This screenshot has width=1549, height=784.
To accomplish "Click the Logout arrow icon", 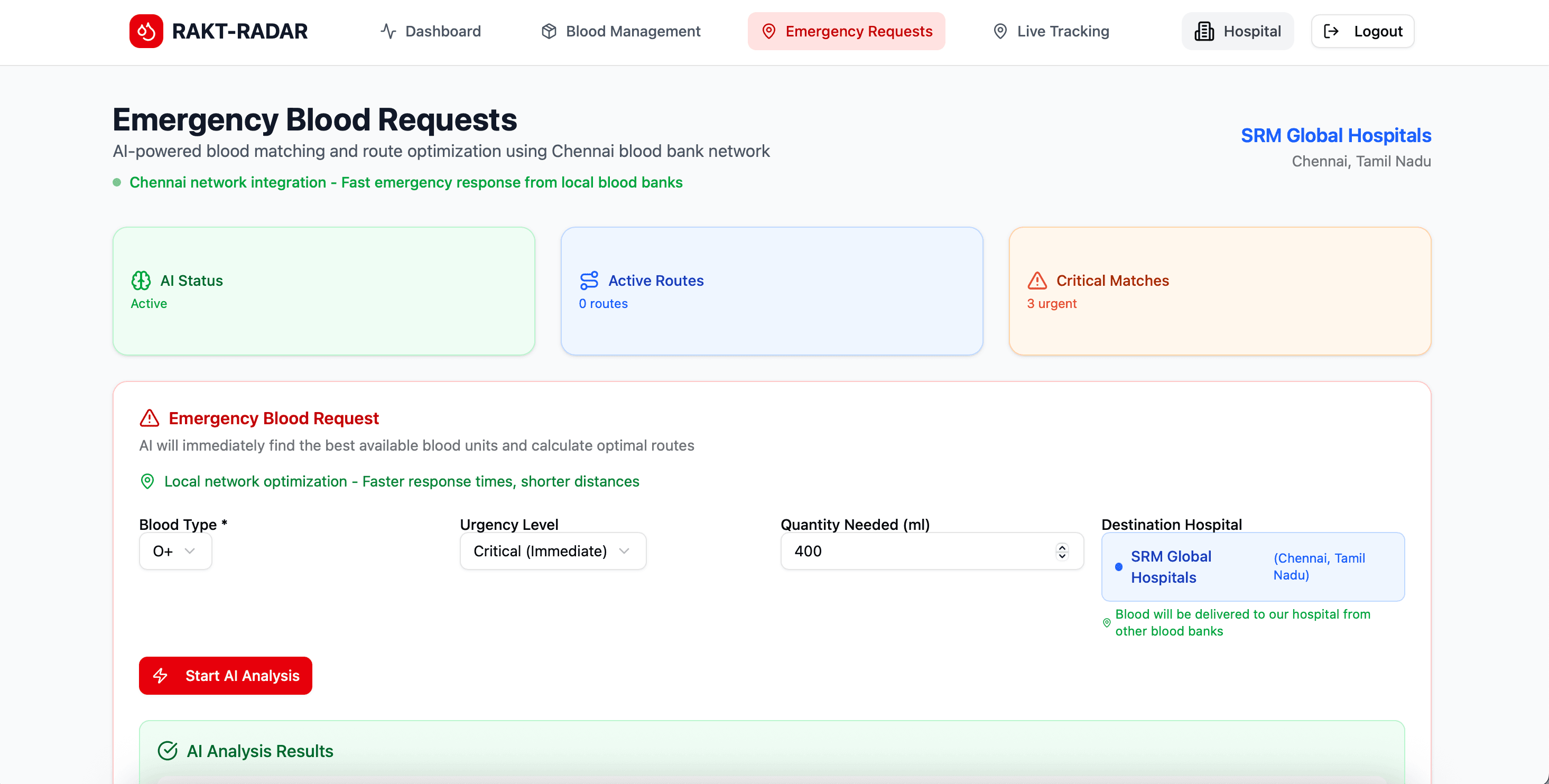I will point(1332,31).
